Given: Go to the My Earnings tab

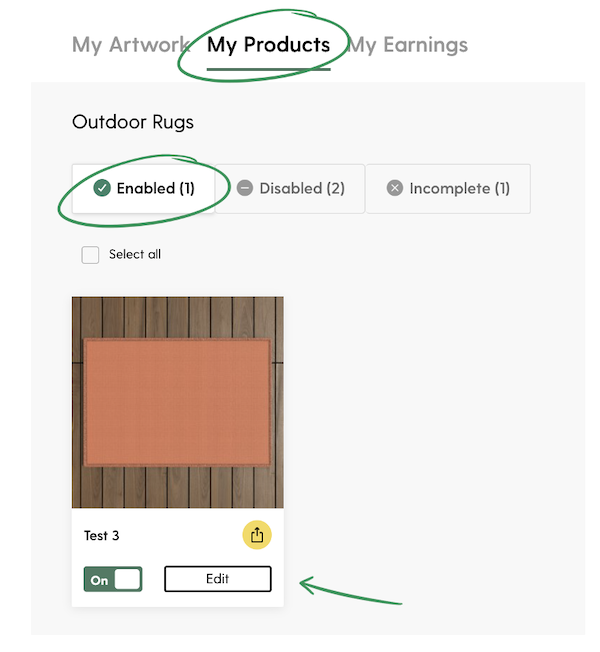Looking at the screenshot, I should (408, 45).
